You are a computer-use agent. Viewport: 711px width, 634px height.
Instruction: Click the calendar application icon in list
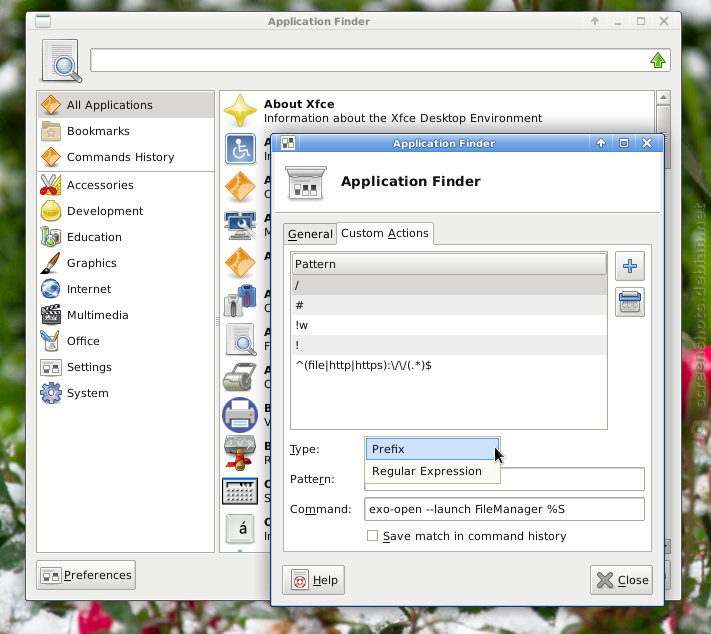240,491
